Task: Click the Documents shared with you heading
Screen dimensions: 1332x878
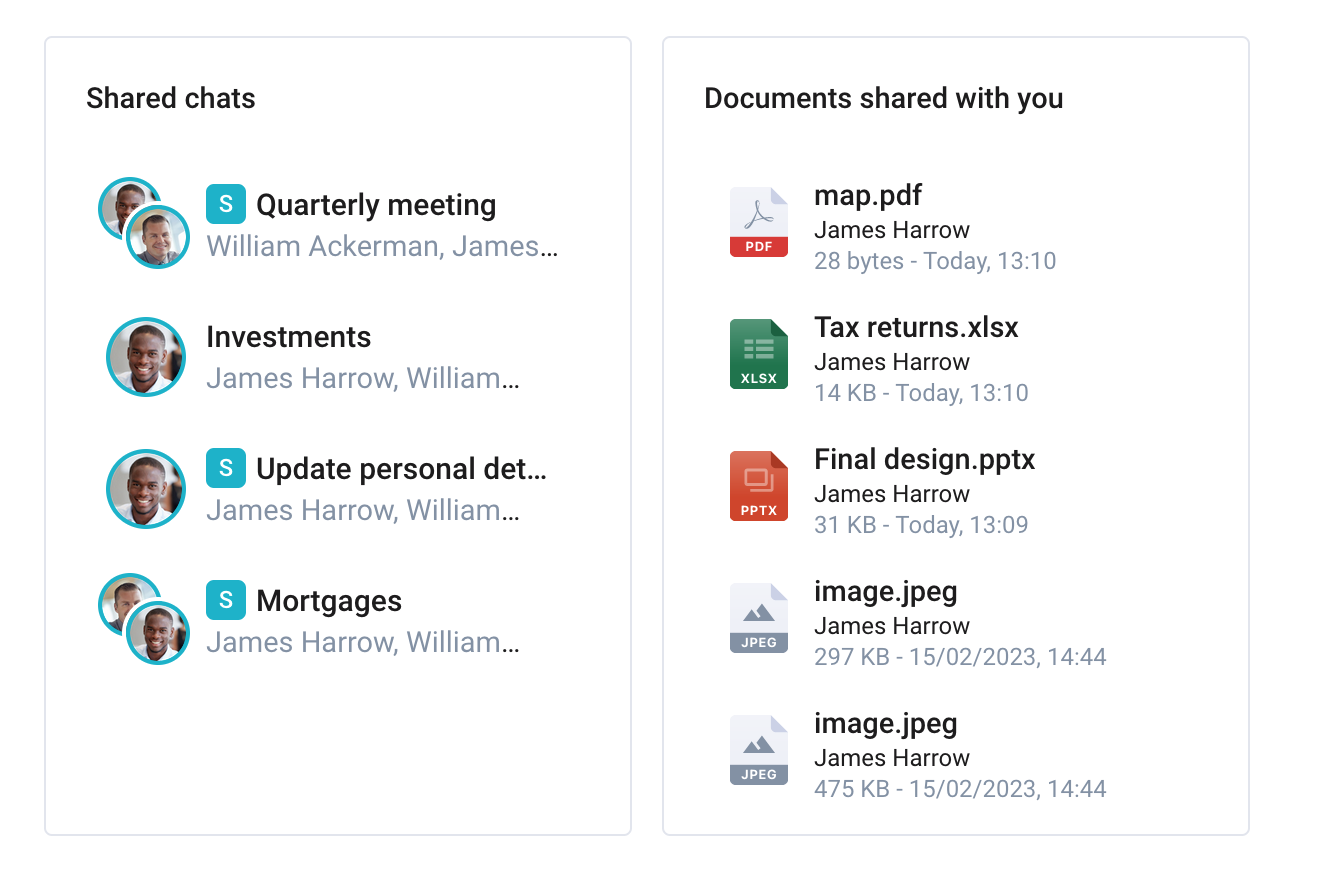Action: tap(884, 98)
